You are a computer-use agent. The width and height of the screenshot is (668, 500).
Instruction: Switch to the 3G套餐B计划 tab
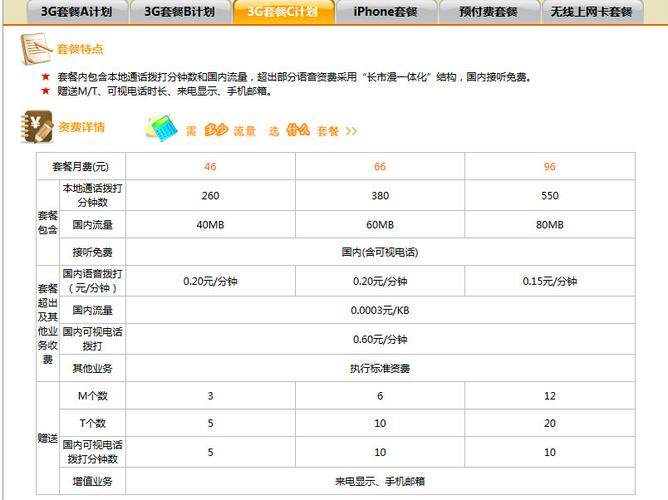click(x=180, y=11)
